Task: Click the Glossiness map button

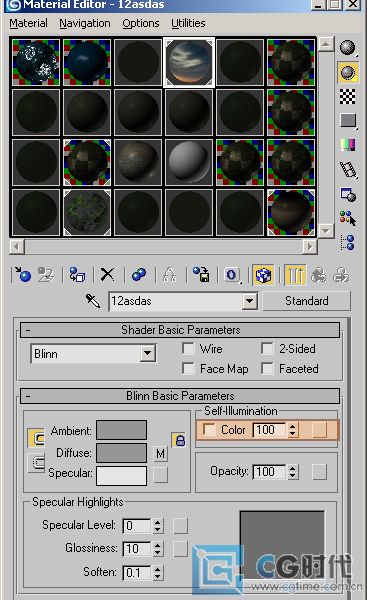Action: tap(180, 549)
